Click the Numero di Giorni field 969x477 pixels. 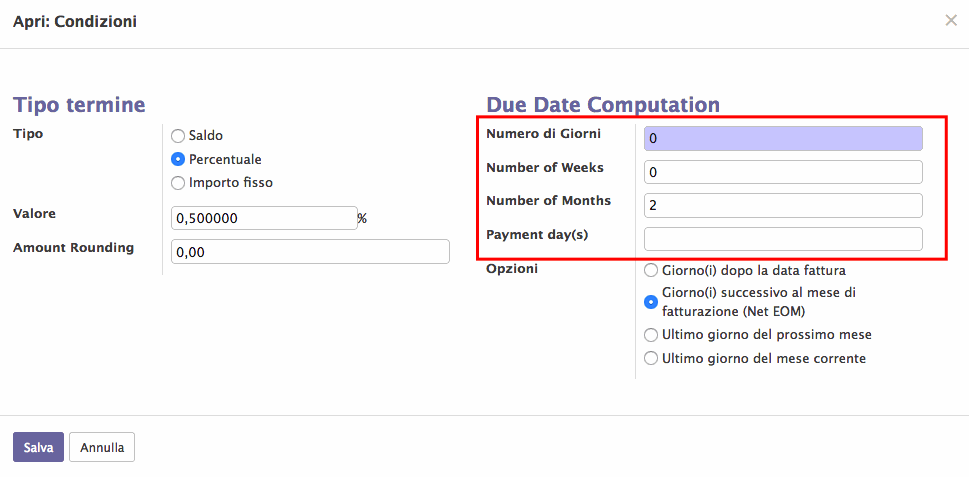783,139
